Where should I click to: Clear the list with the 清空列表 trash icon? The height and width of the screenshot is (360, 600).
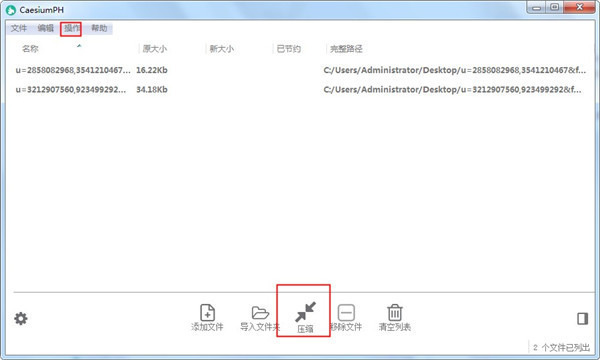[395, 313]
